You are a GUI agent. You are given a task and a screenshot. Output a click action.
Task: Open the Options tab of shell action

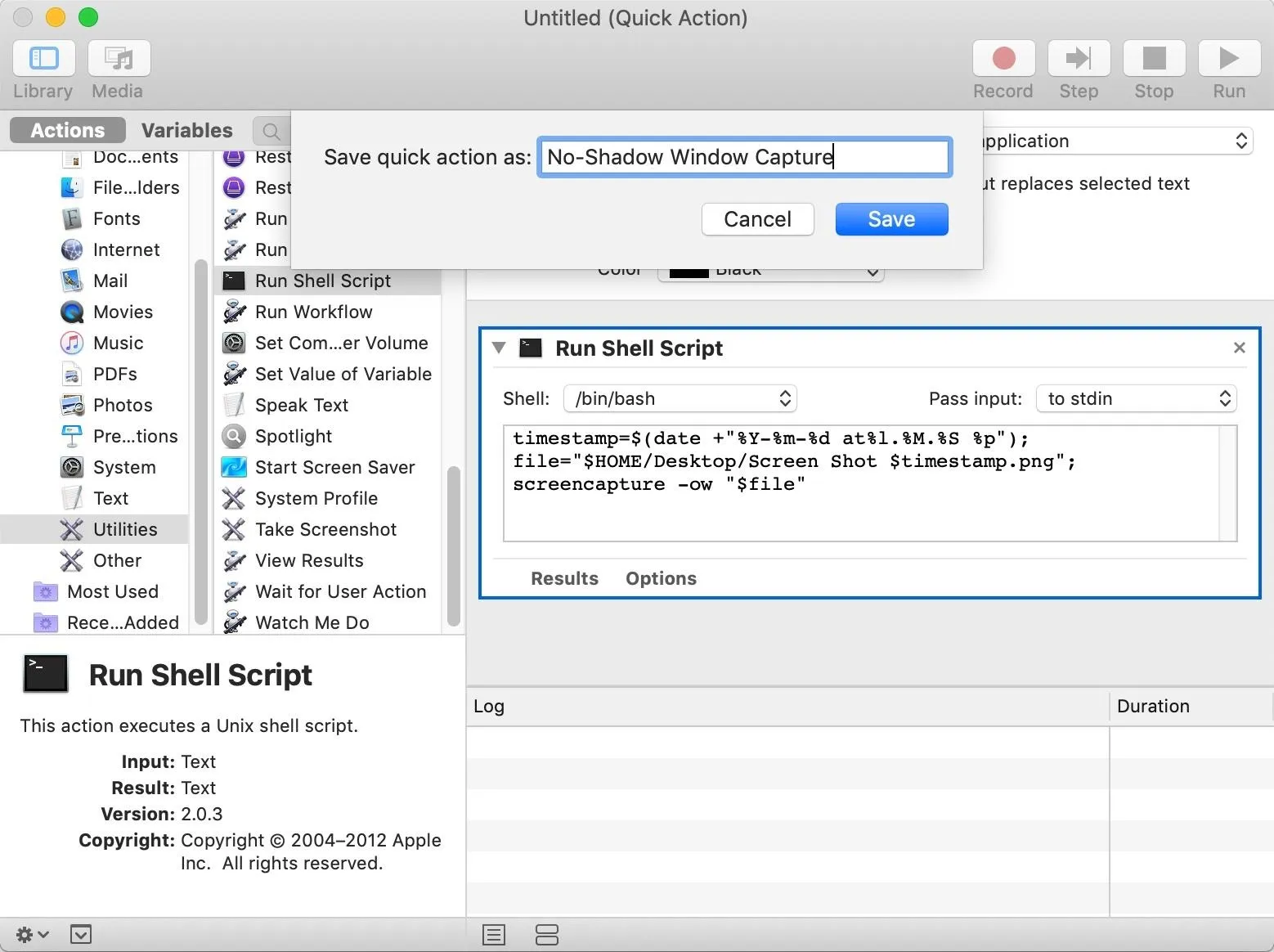pos(661,578)
